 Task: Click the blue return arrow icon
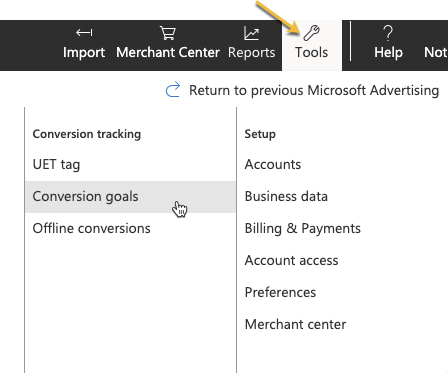173,90
